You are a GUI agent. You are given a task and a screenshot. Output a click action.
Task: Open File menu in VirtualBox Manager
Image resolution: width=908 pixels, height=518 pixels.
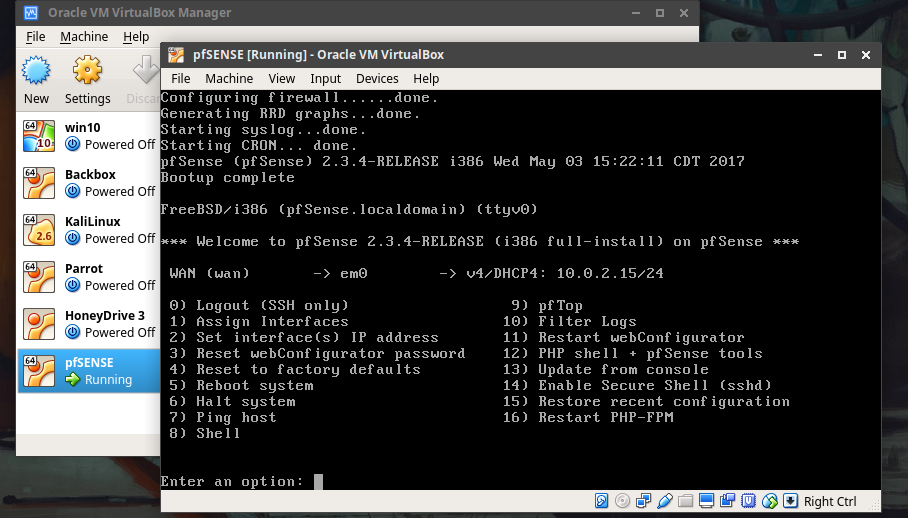(x=35, y=36)
